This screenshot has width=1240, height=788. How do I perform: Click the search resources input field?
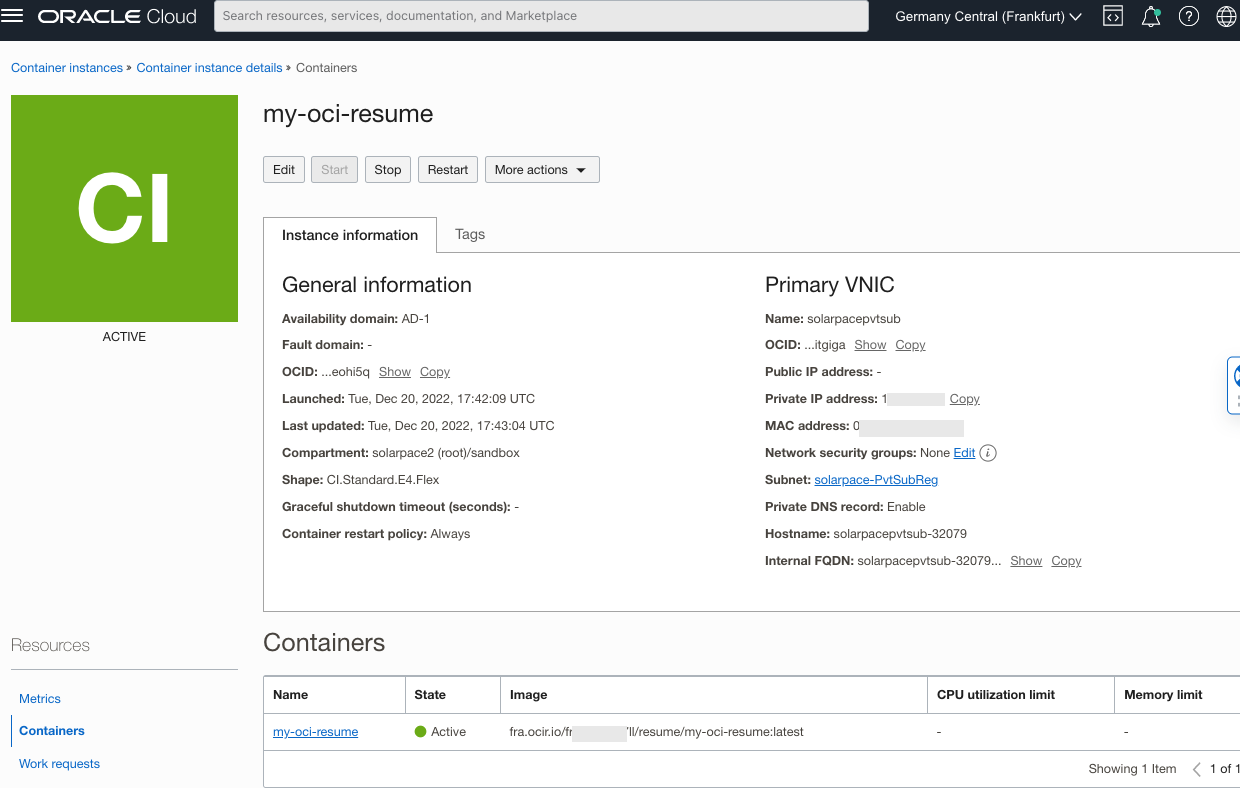(x=541, y=16)
